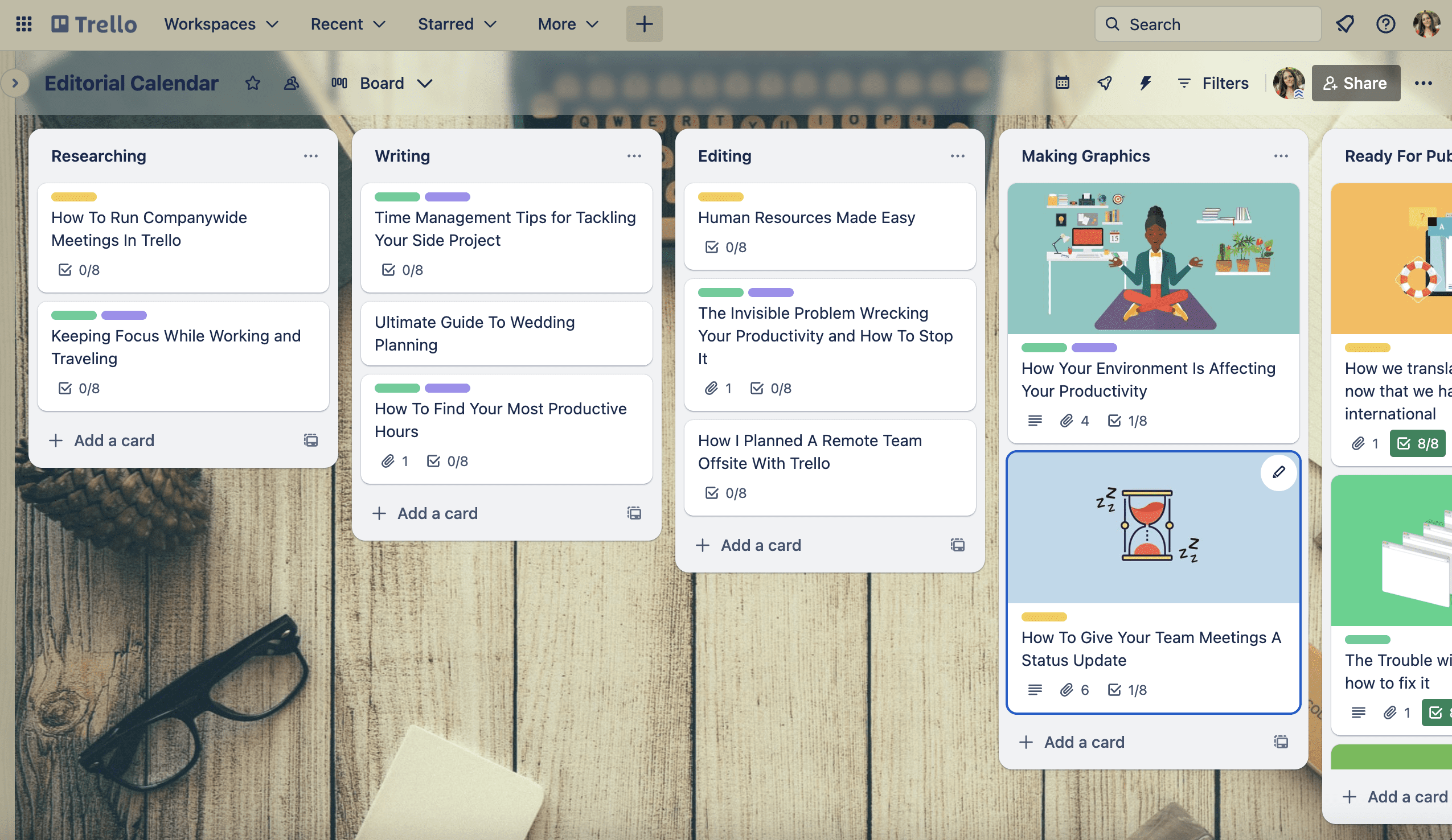Expand the Workspaces dropdown
The image size is (1452, 840).
click(x=222, y=24)
